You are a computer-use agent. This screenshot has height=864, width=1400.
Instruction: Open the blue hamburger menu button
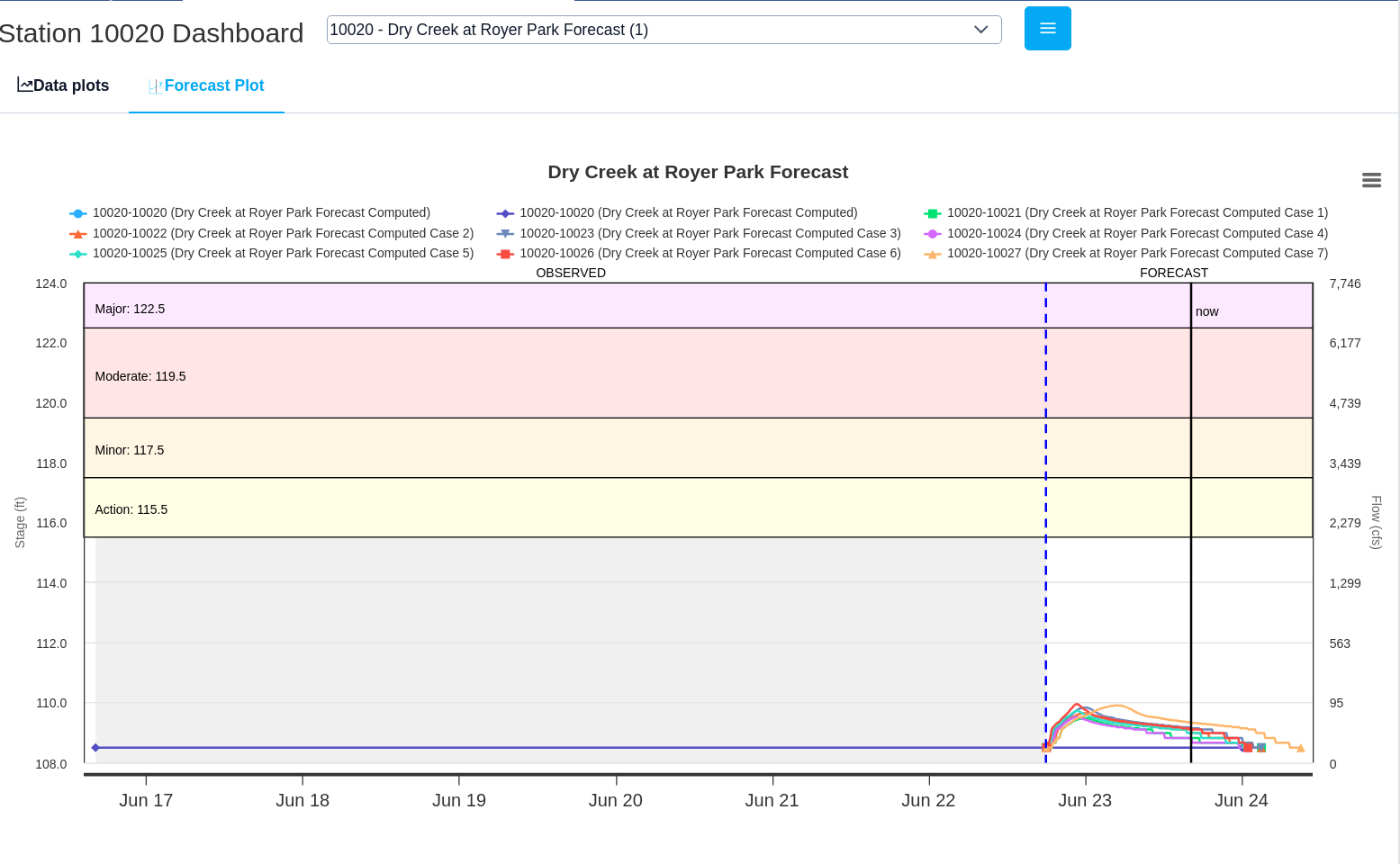pyautogui.click(x=1047, y=29)
